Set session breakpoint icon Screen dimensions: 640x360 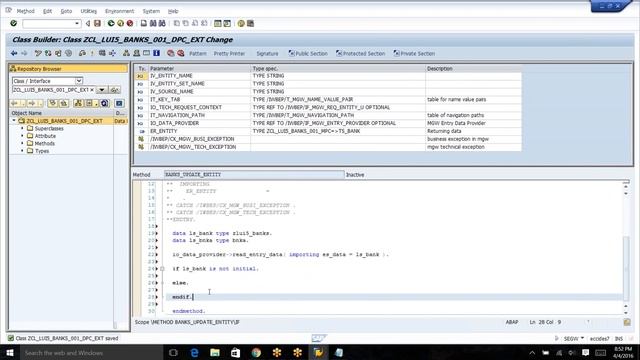click(171, 53)
